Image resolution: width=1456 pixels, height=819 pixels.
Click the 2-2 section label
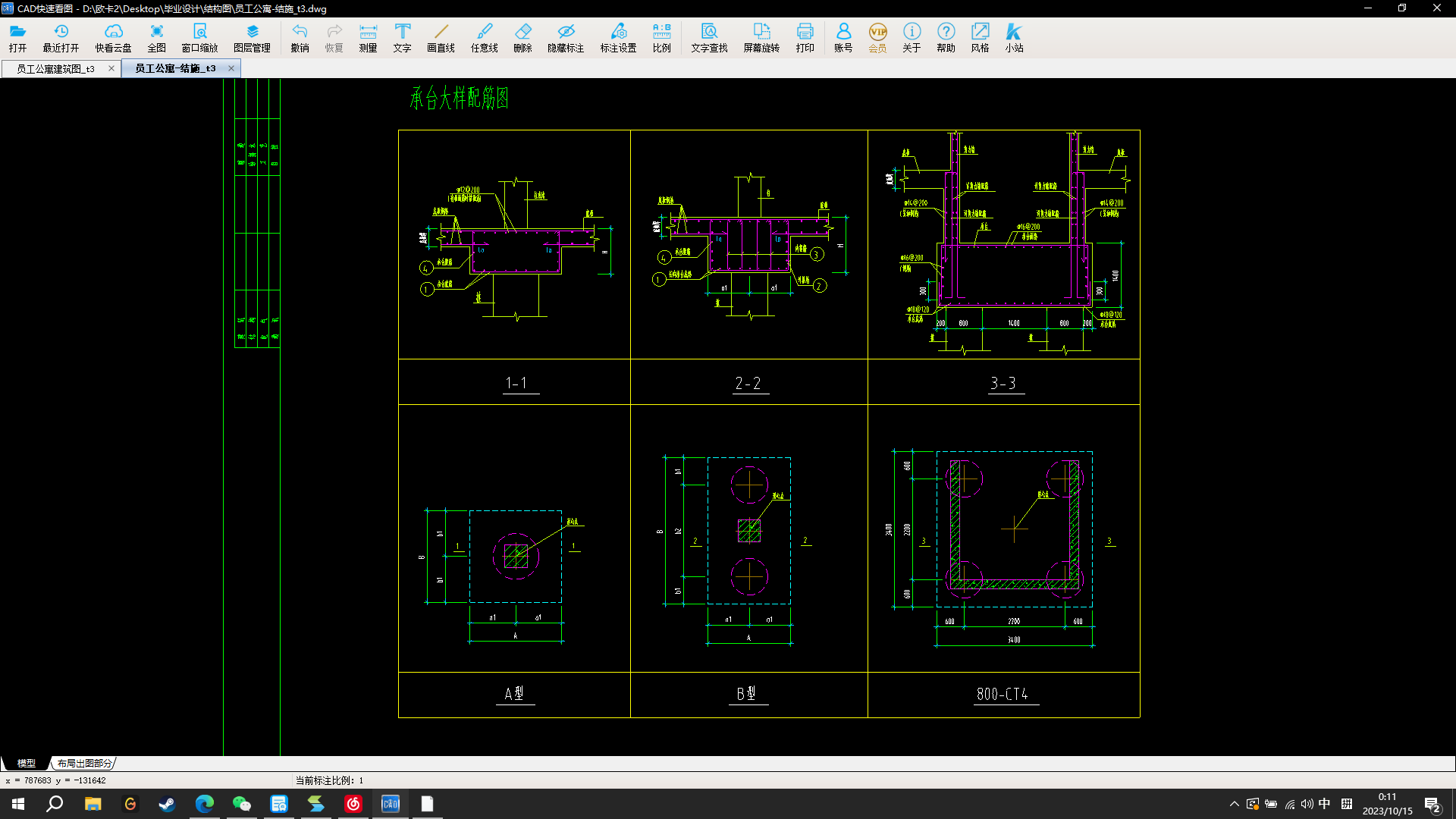tap(748, 384)
